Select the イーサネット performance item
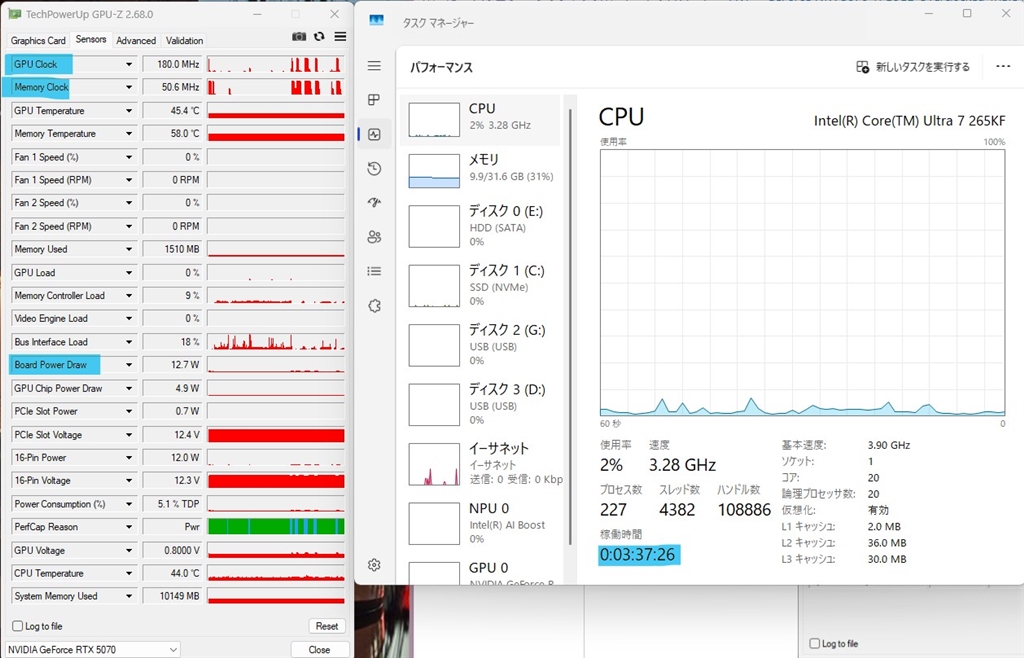1024x658 pixels. pos(480,463)
